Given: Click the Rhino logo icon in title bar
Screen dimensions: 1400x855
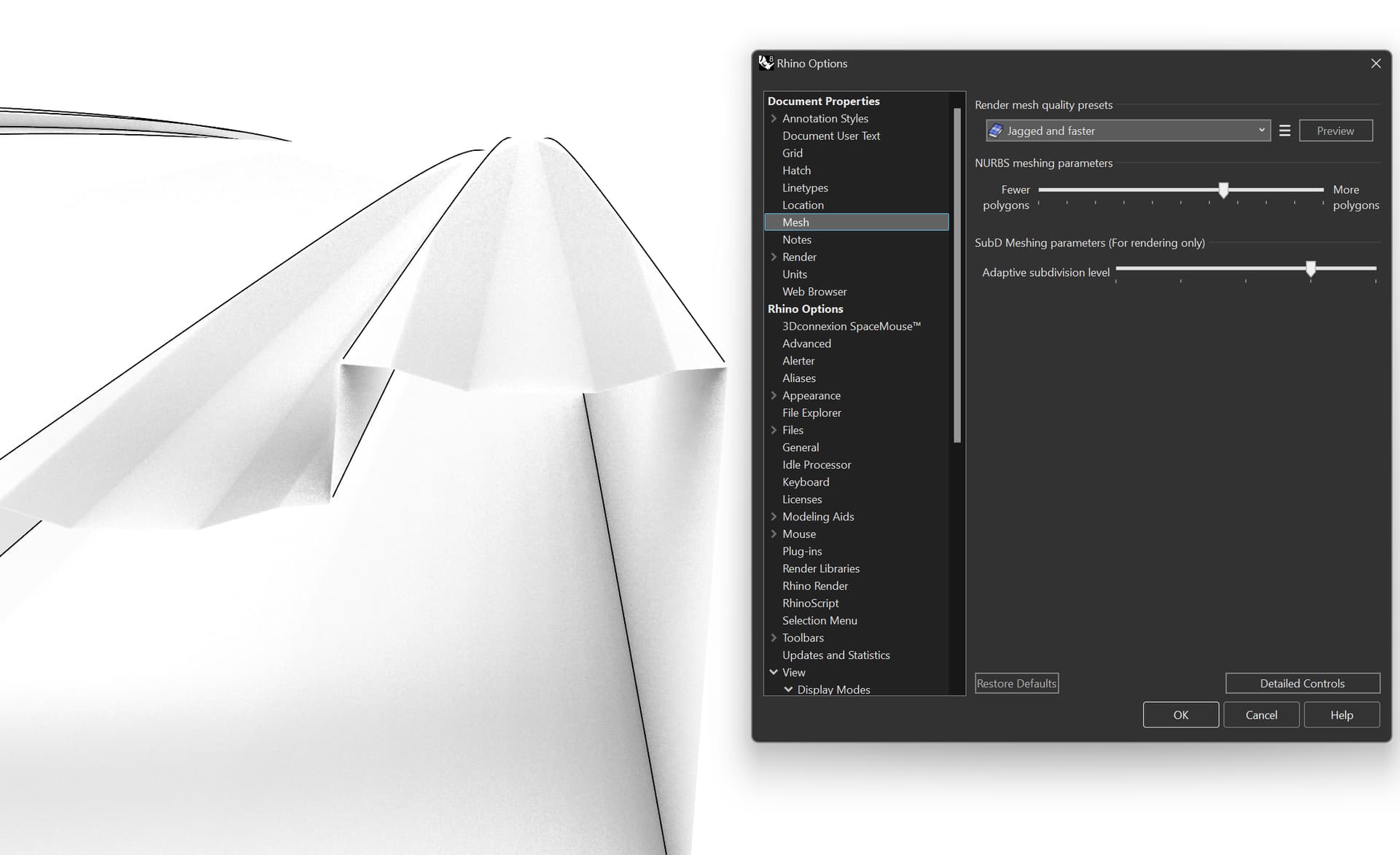Looking at the screenshot, I should point(765,63).
